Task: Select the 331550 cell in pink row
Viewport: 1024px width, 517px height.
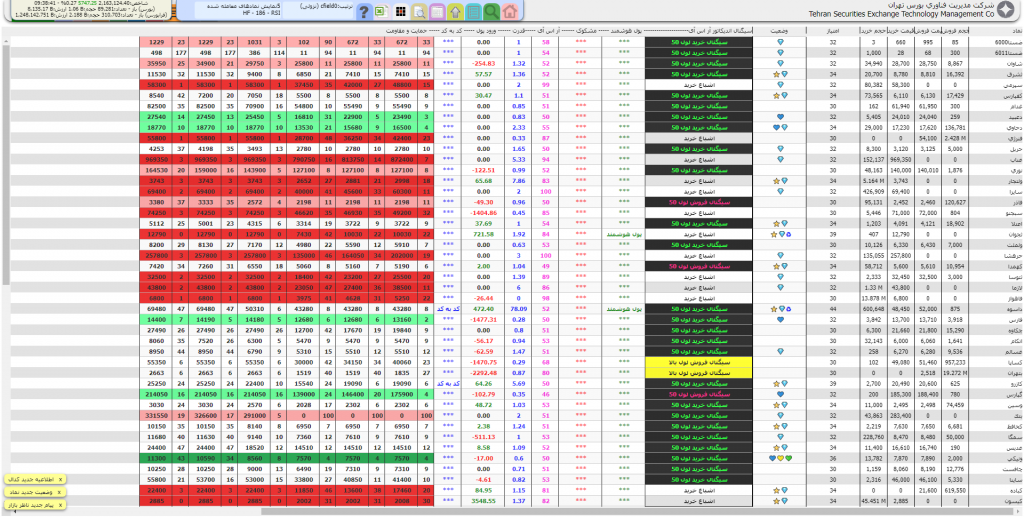Action: point(157,415)
